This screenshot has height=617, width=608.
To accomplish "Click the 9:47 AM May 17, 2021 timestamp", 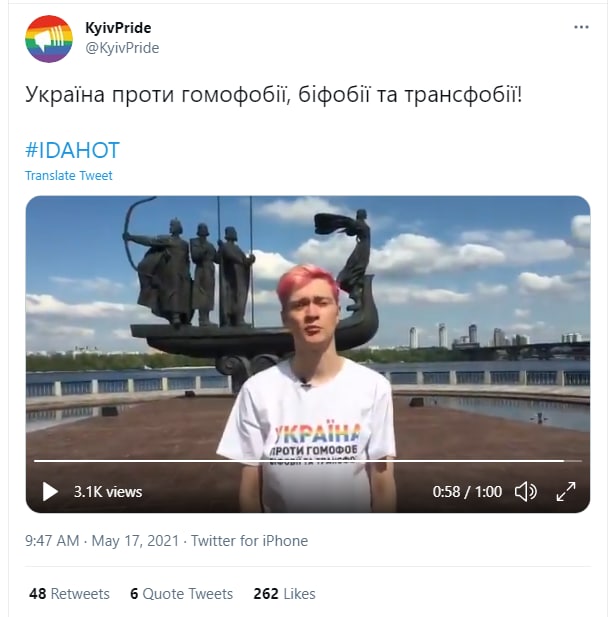I will pos(102,541).
